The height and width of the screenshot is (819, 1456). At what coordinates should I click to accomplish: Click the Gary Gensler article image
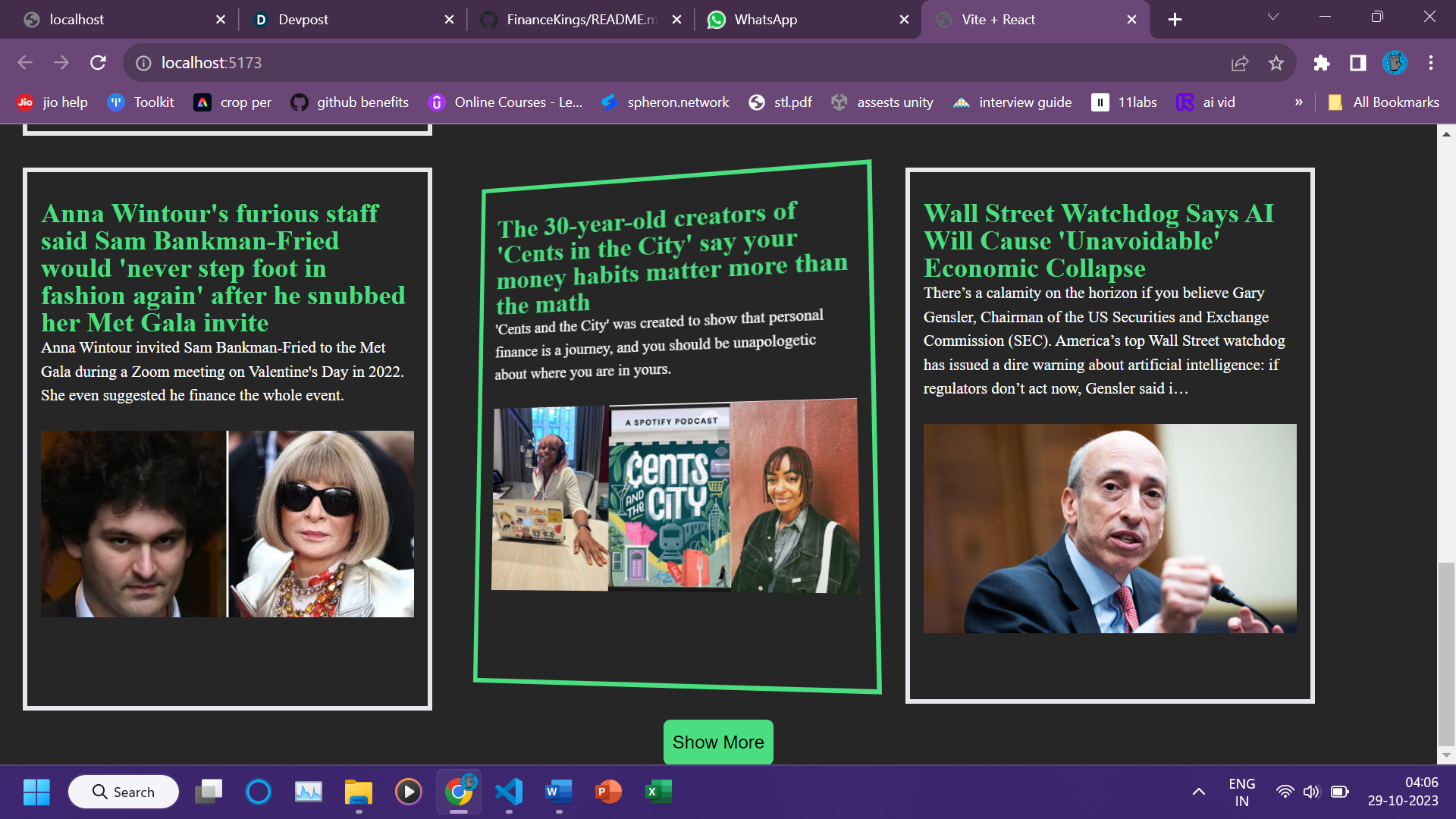click(1109, 529)
